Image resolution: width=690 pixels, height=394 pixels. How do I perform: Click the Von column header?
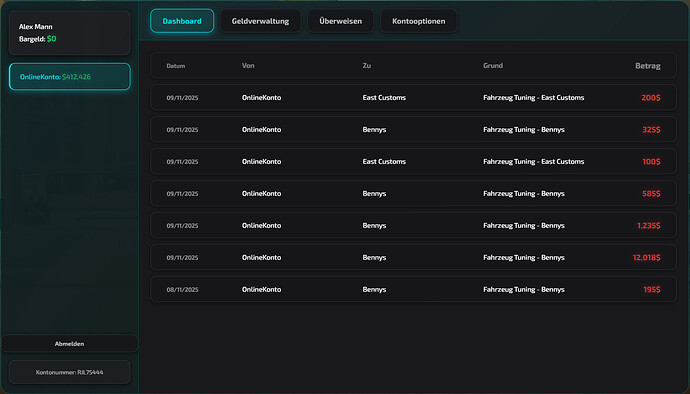248,66
